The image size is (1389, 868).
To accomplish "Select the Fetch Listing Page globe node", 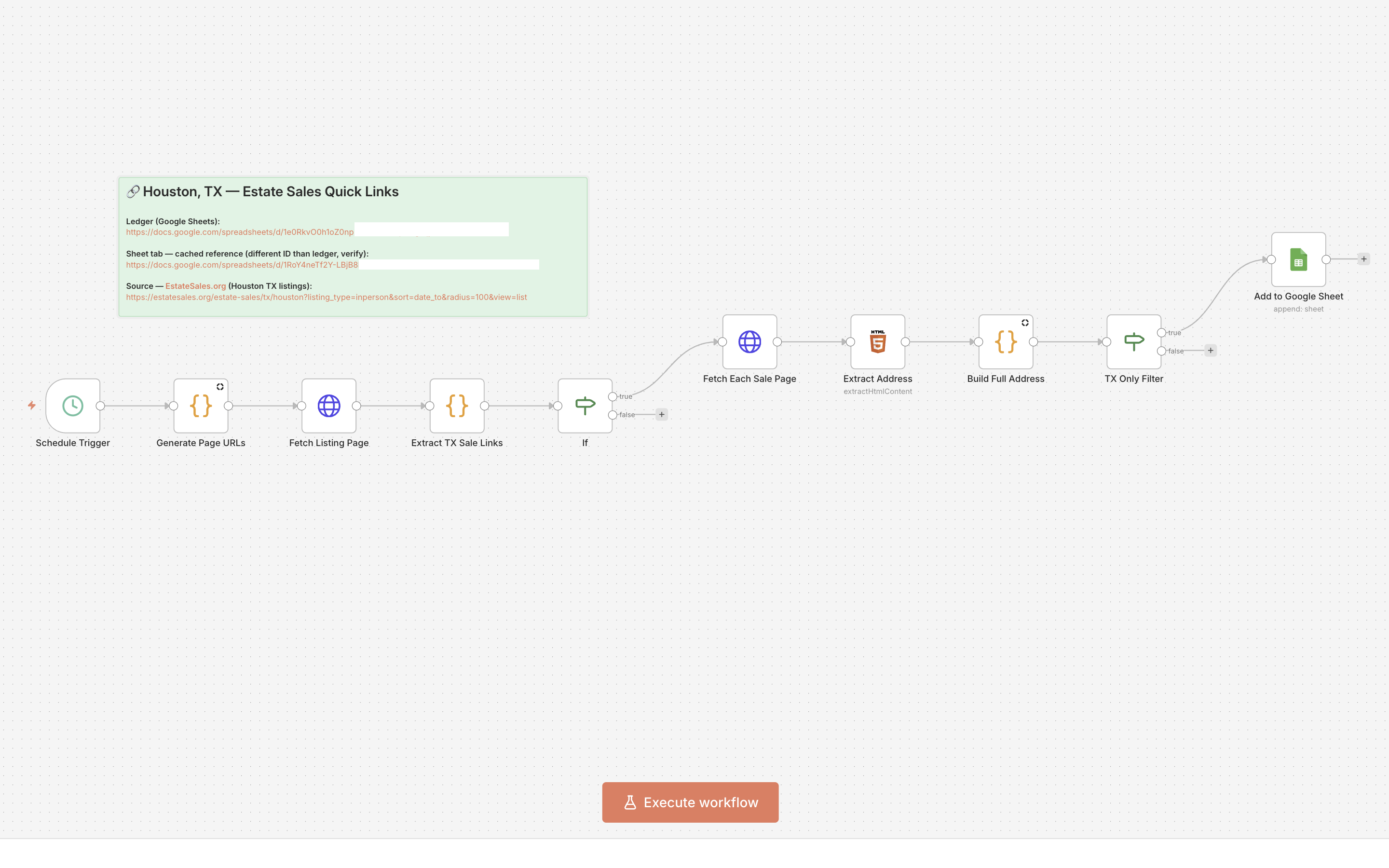I will click(329, 406).
